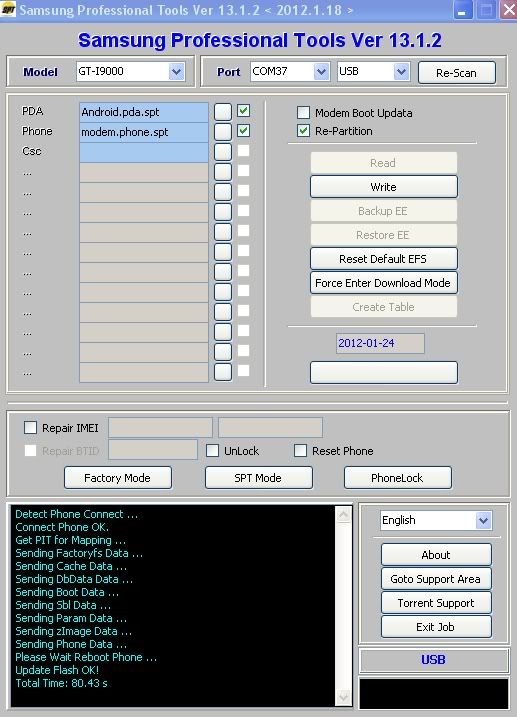Open the About dialog

tap(436, 555)
